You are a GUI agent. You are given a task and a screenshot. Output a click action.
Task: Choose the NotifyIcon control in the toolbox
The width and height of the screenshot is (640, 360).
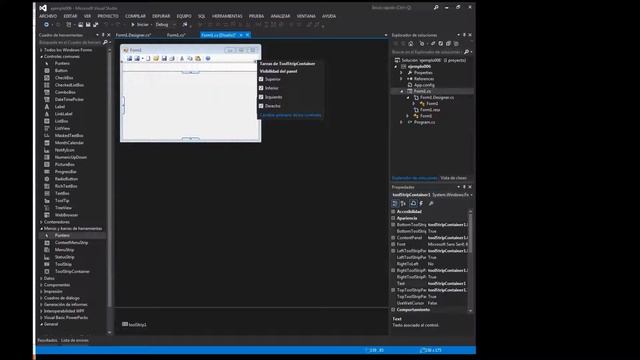pos(64,150)
